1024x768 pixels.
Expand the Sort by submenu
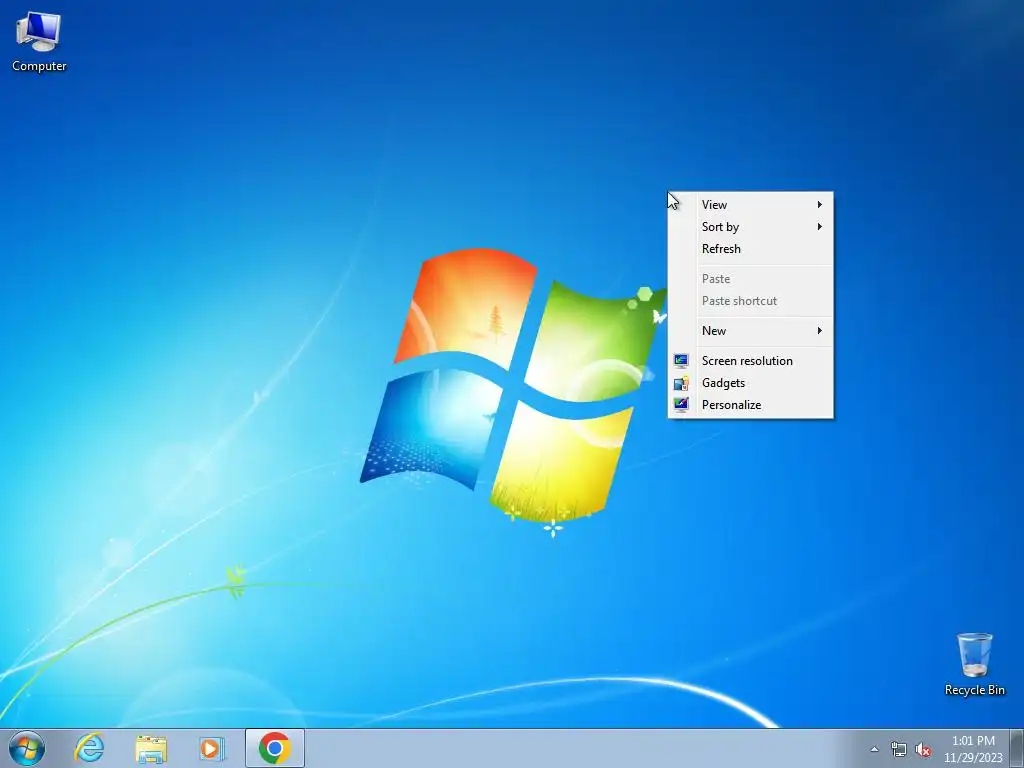tap(750, 227)
